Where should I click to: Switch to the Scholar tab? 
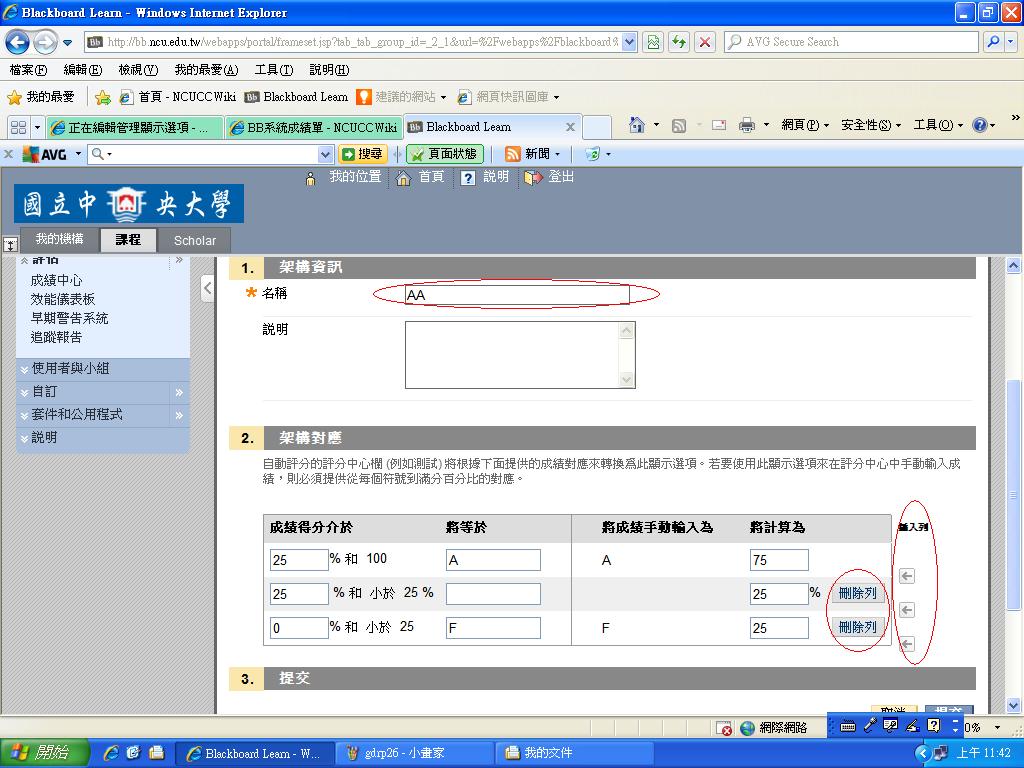click(x=194, y=240)
